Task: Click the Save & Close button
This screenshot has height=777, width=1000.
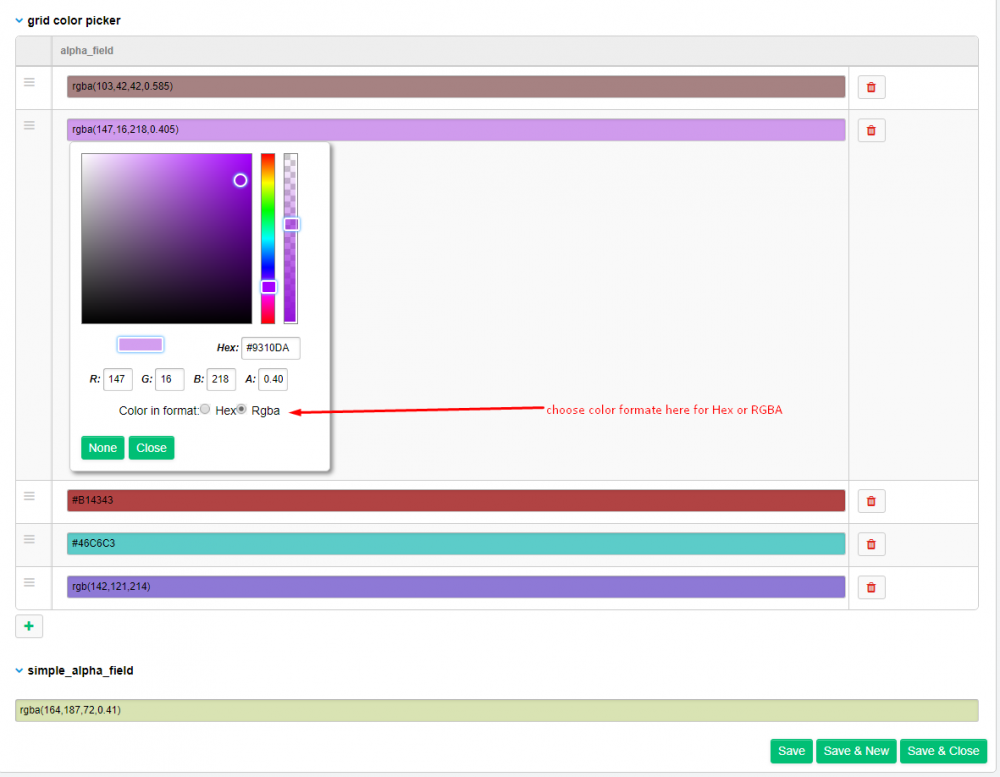Action: tap(943, 751)
